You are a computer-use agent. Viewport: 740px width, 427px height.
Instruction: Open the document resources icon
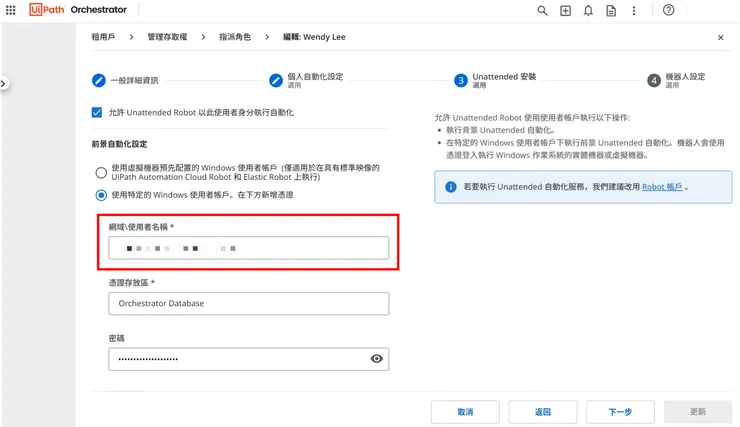[x=611, y=10]
